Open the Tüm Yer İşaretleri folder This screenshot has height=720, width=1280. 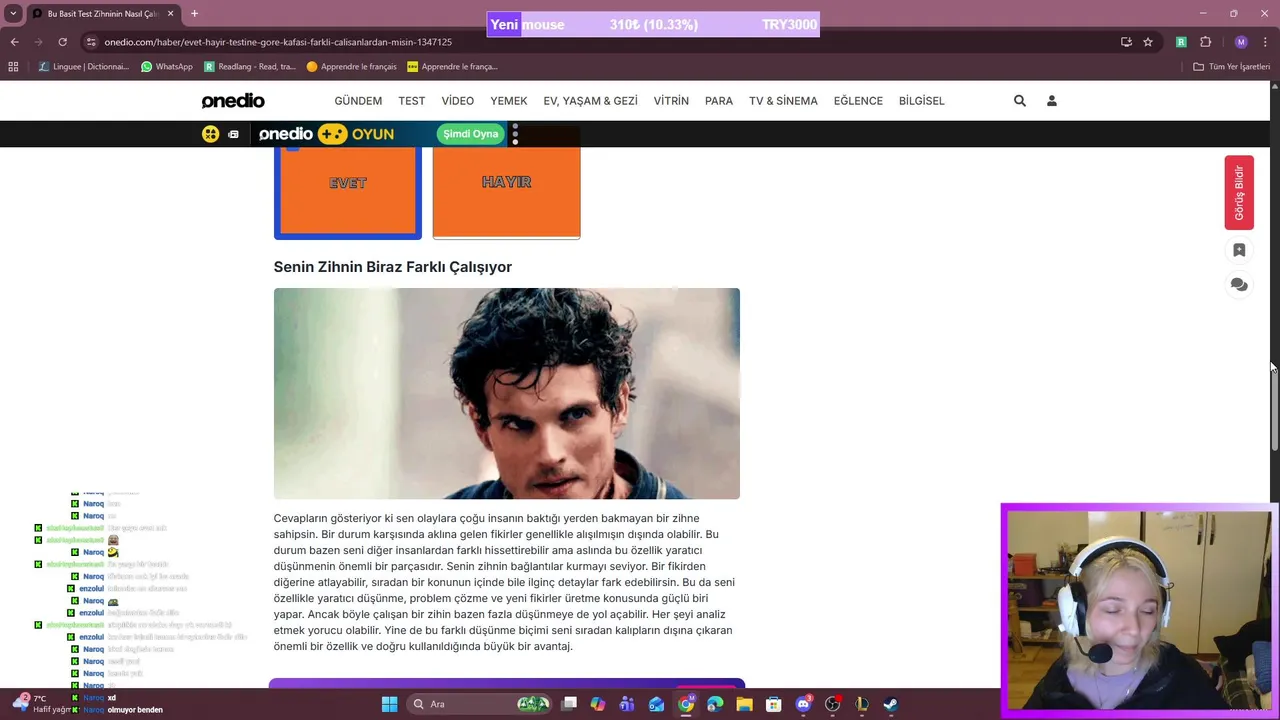click(x=1231, y=67)
